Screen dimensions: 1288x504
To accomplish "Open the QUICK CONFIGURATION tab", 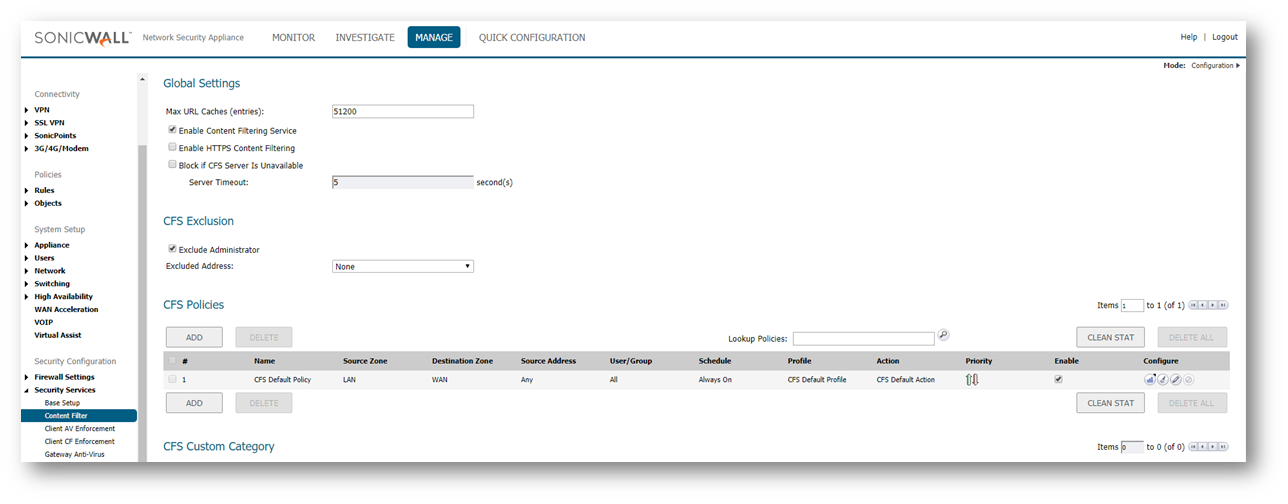I will coord(531,38).
